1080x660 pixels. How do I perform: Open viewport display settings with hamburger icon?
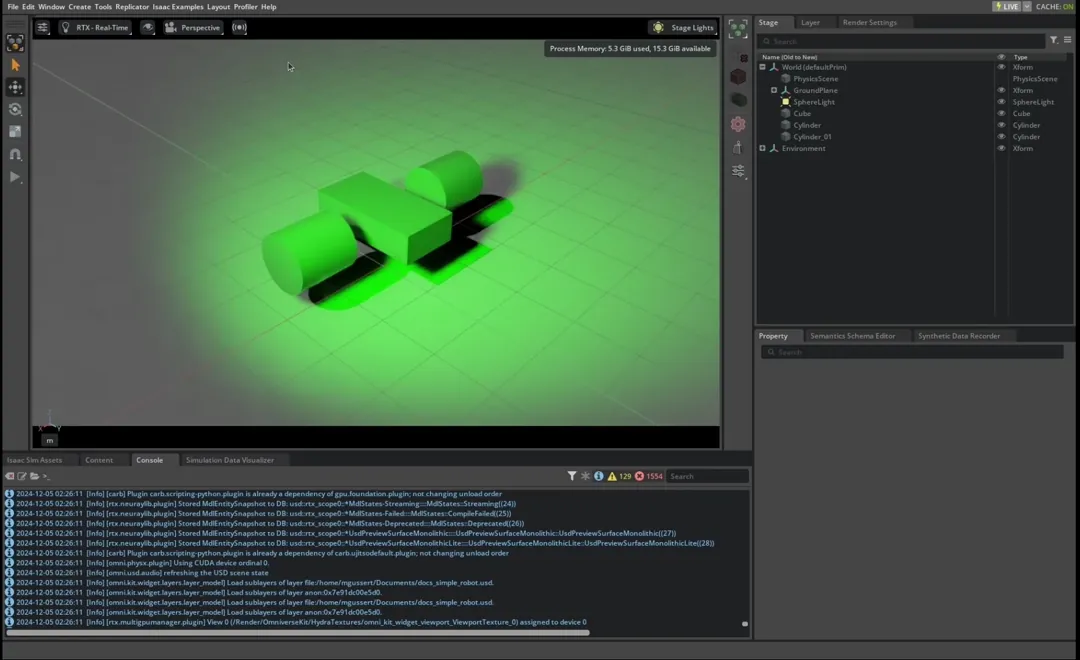(41, 27)
